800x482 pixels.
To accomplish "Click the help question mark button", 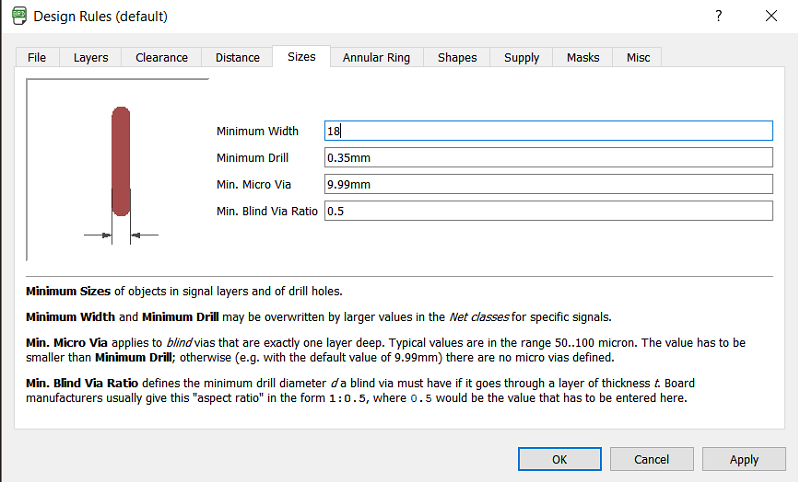I will click(x=718, y=16).
